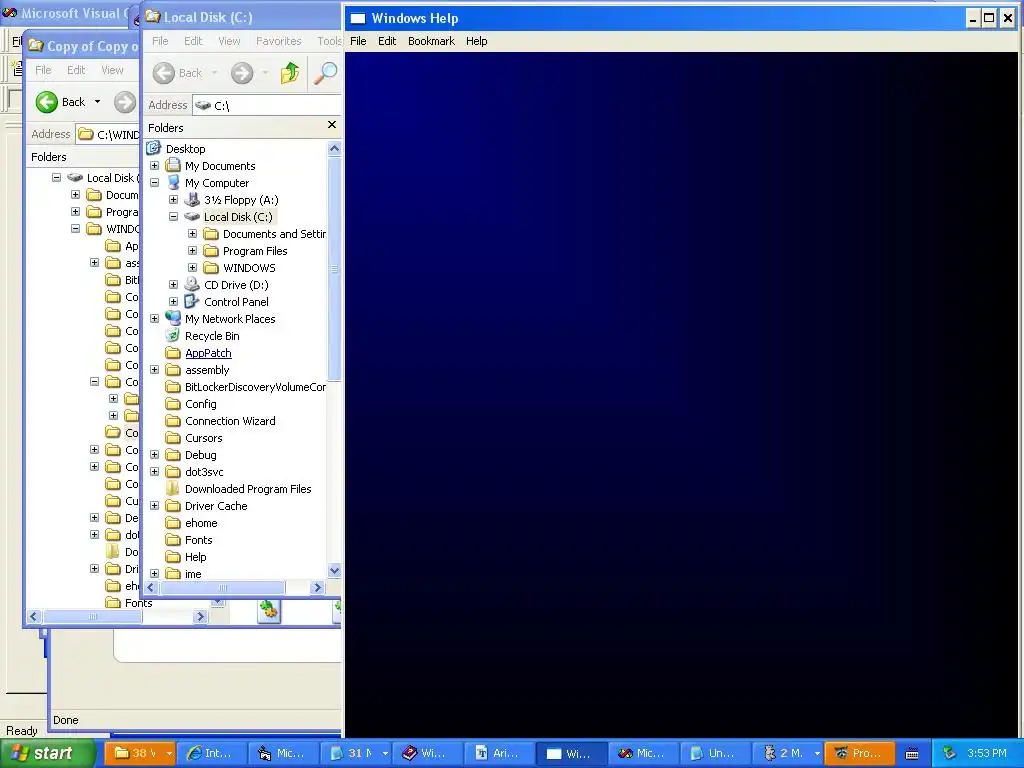The width and height of the screenshot is (1024, 768).
Task: Select the Connection Wizard folder
Action: [230, 421]
